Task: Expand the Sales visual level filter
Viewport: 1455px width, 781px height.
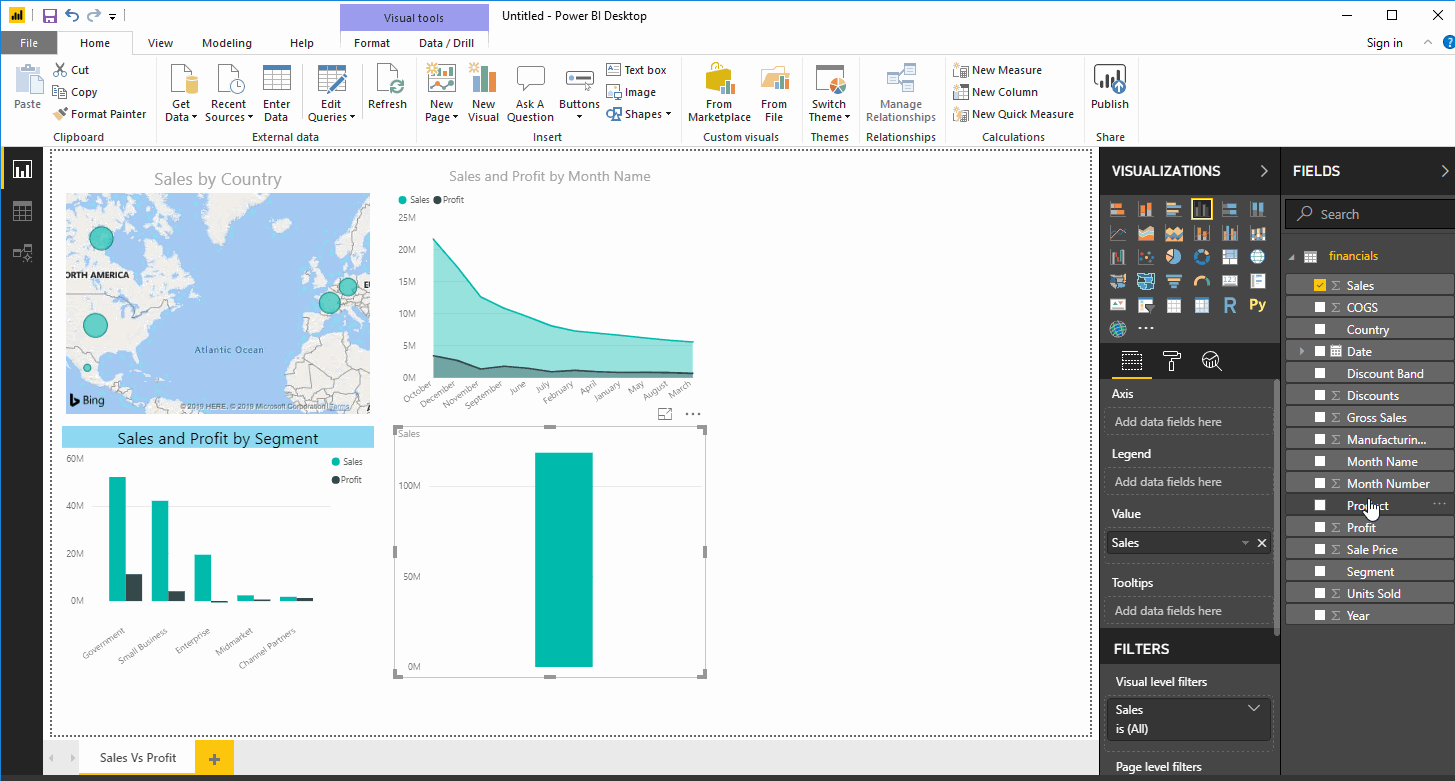Action: coord(1255,708)
